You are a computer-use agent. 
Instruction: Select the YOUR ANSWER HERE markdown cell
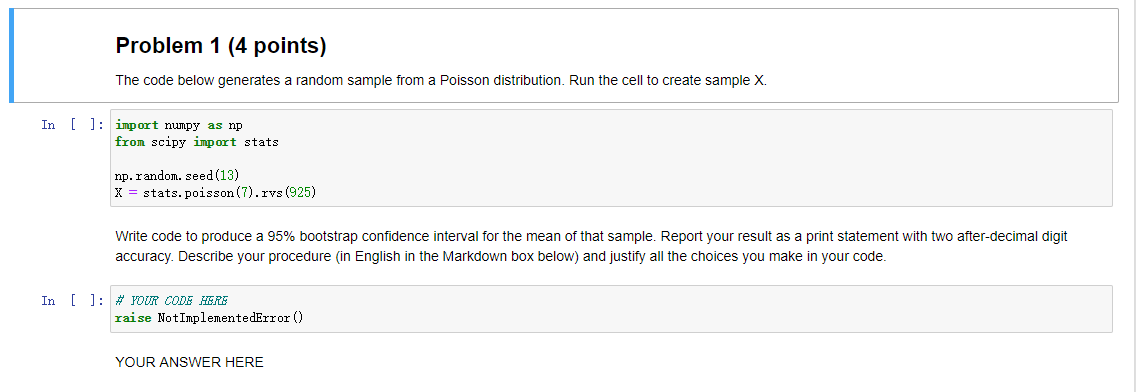tap(189, 362)
